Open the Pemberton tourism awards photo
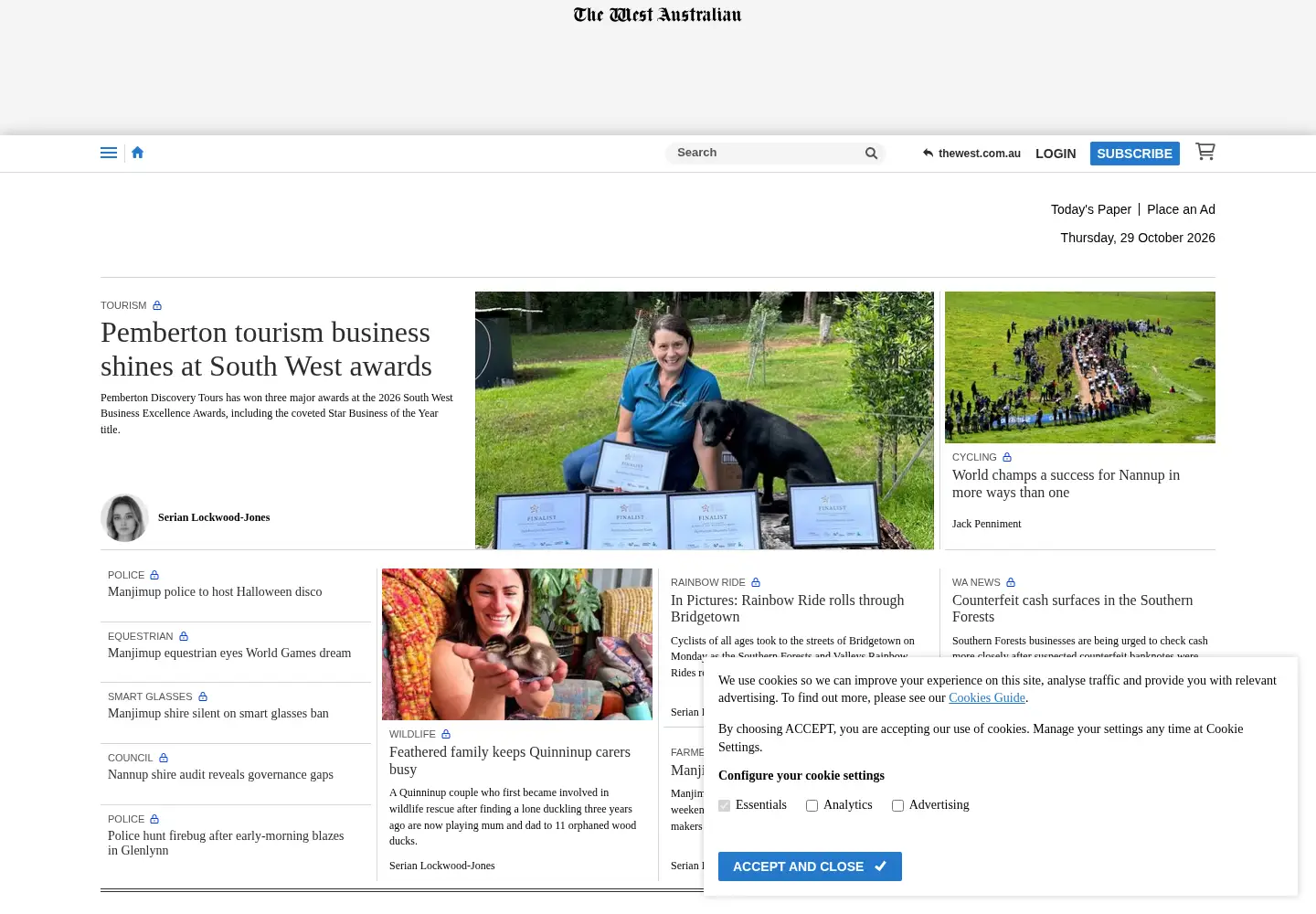Screen dimensions: 1316x914 (x=705, y=420)
